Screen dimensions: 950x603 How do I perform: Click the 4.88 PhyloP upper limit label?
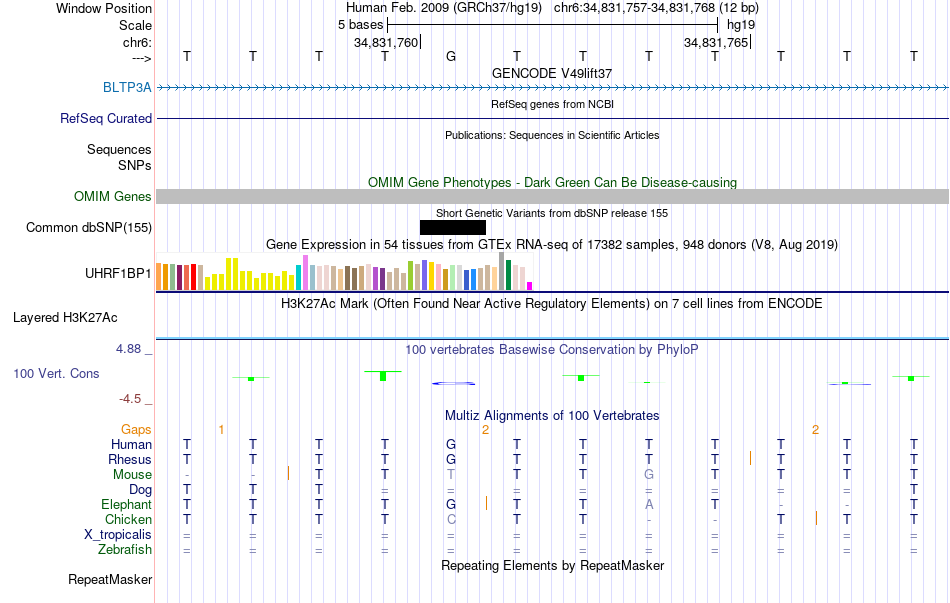coord(128,349)
